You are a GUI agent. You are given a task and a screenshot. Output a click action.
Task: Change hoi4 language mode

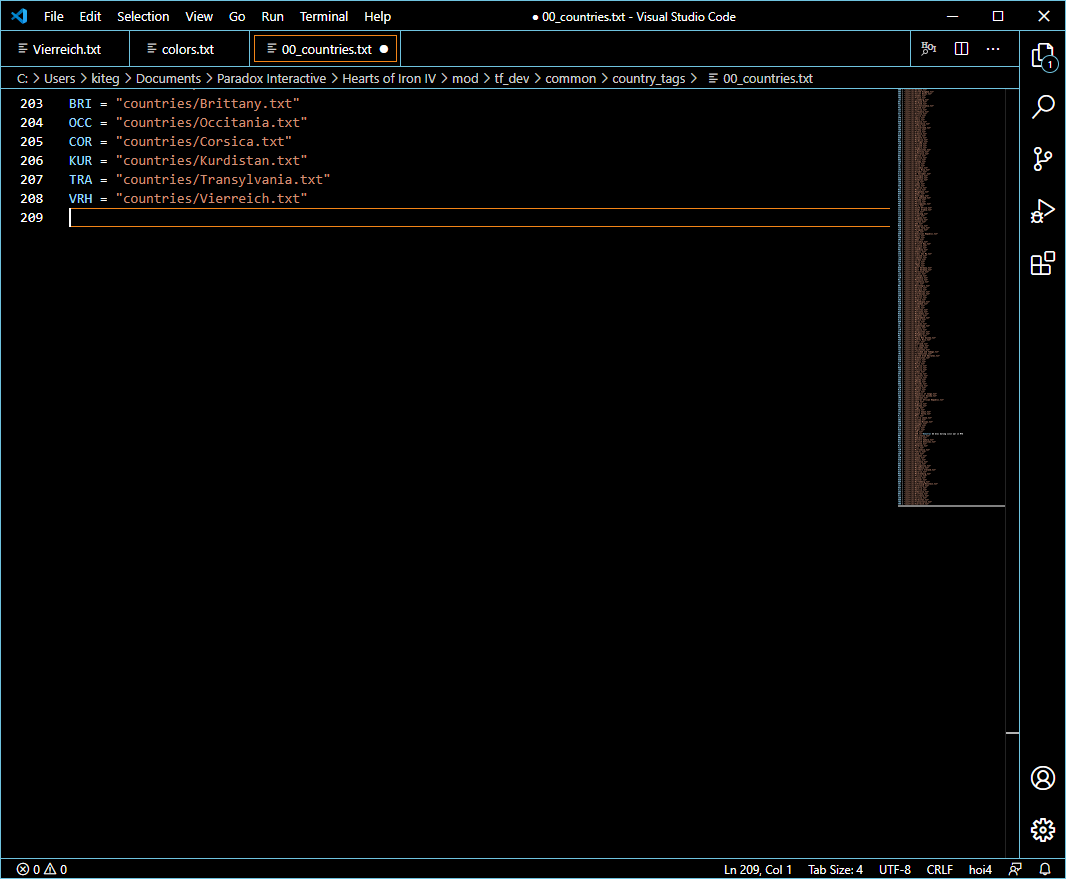(x=980, y=869)
